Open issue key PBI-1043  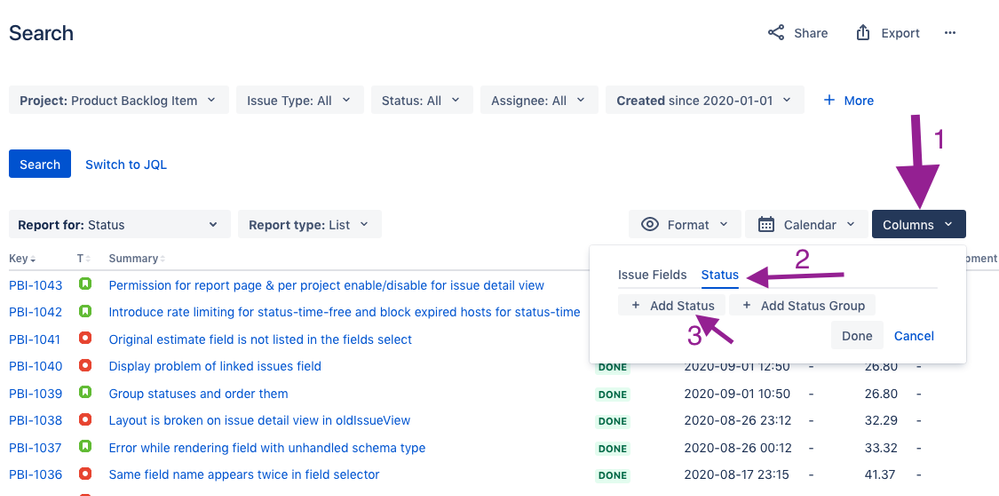(36, 285)
